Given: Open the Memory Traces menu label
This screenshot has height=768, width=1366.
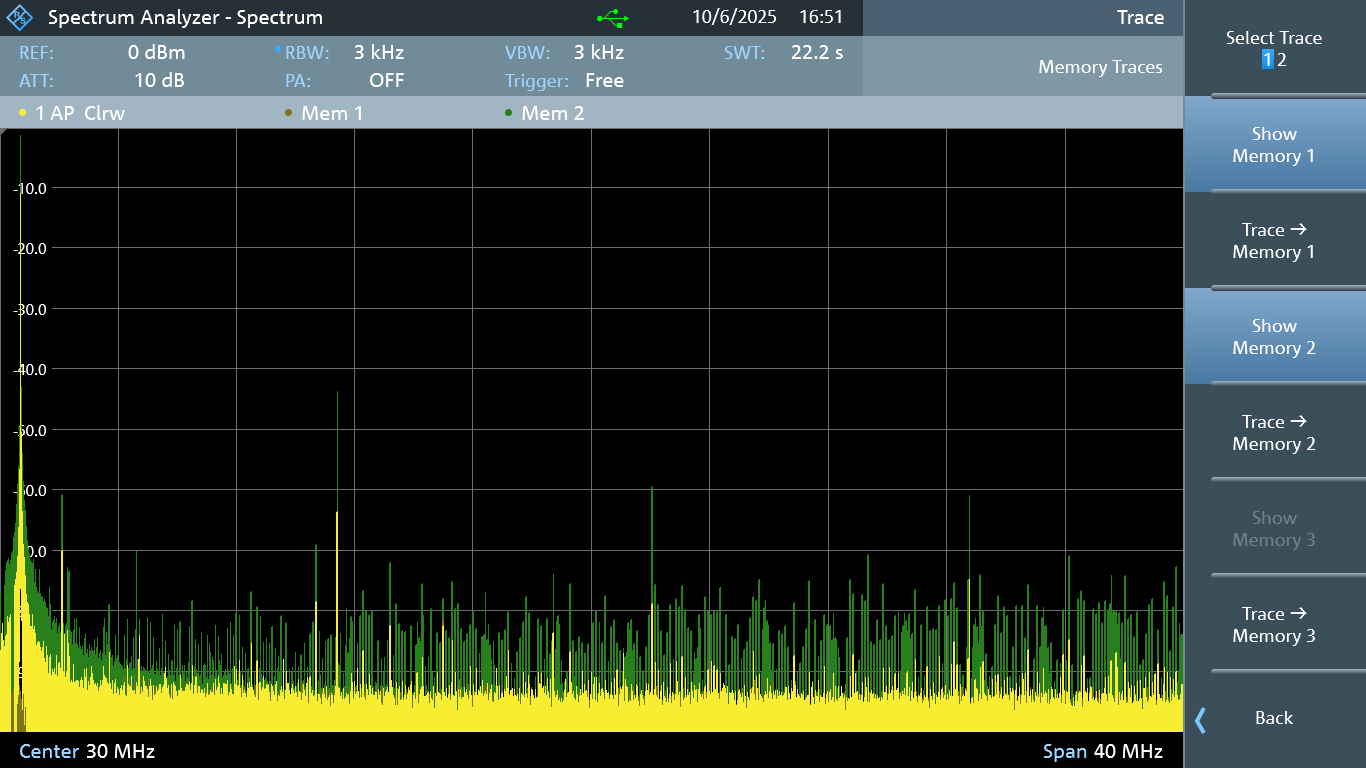Looking at the screenshot, I should coord(1100,67).
